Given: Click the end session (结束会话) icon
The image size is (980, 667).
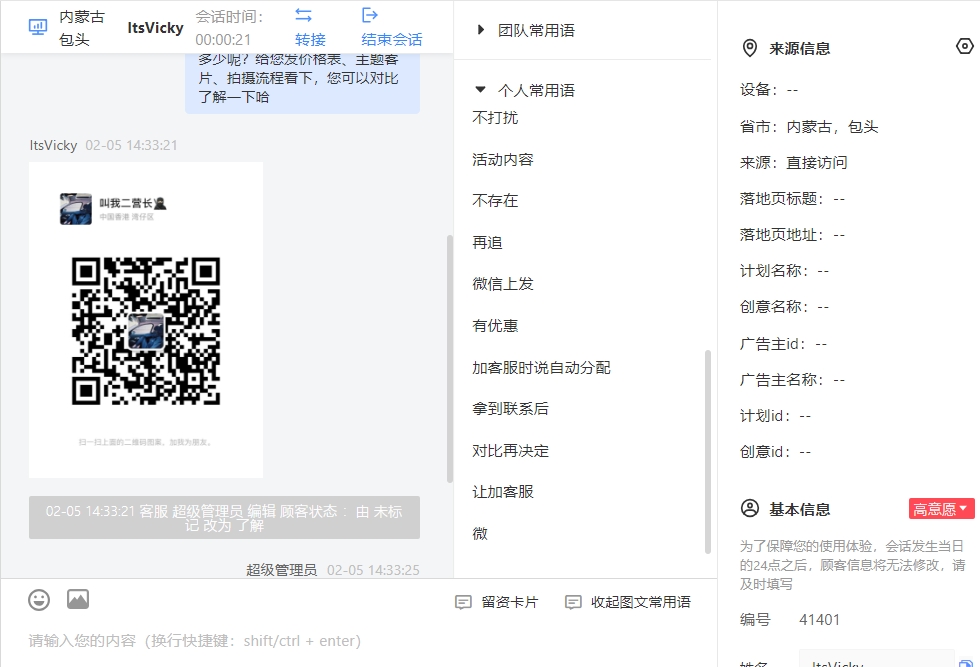Looking at the screenshot, I should point(370,16).
